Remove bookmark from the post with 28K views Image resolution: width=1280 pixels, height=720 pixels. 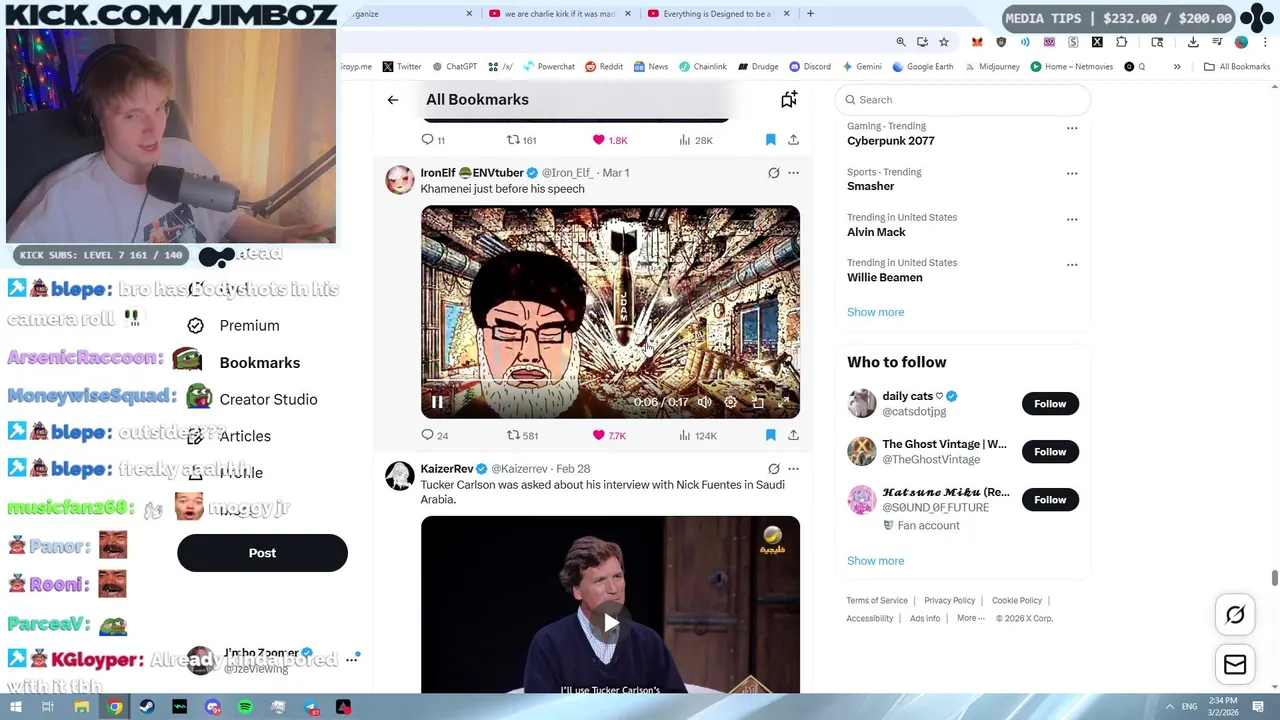point(770,140)
